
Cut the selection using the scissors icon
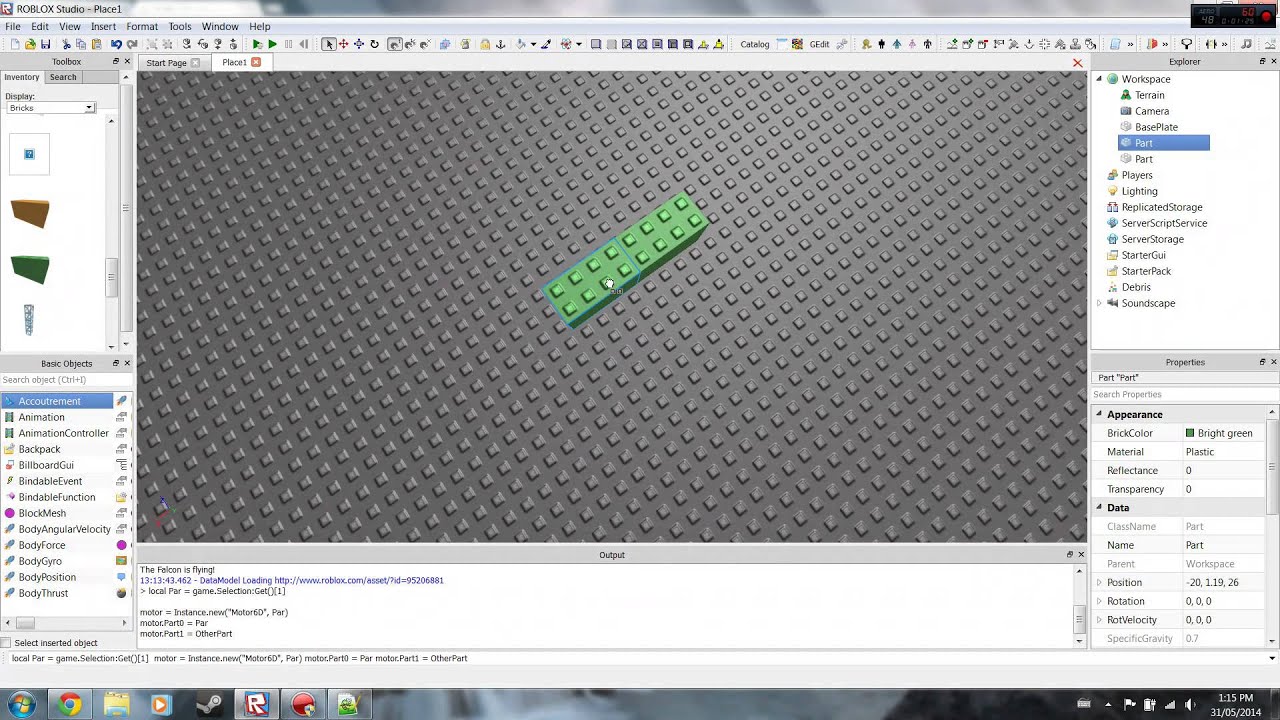point(66,44)
